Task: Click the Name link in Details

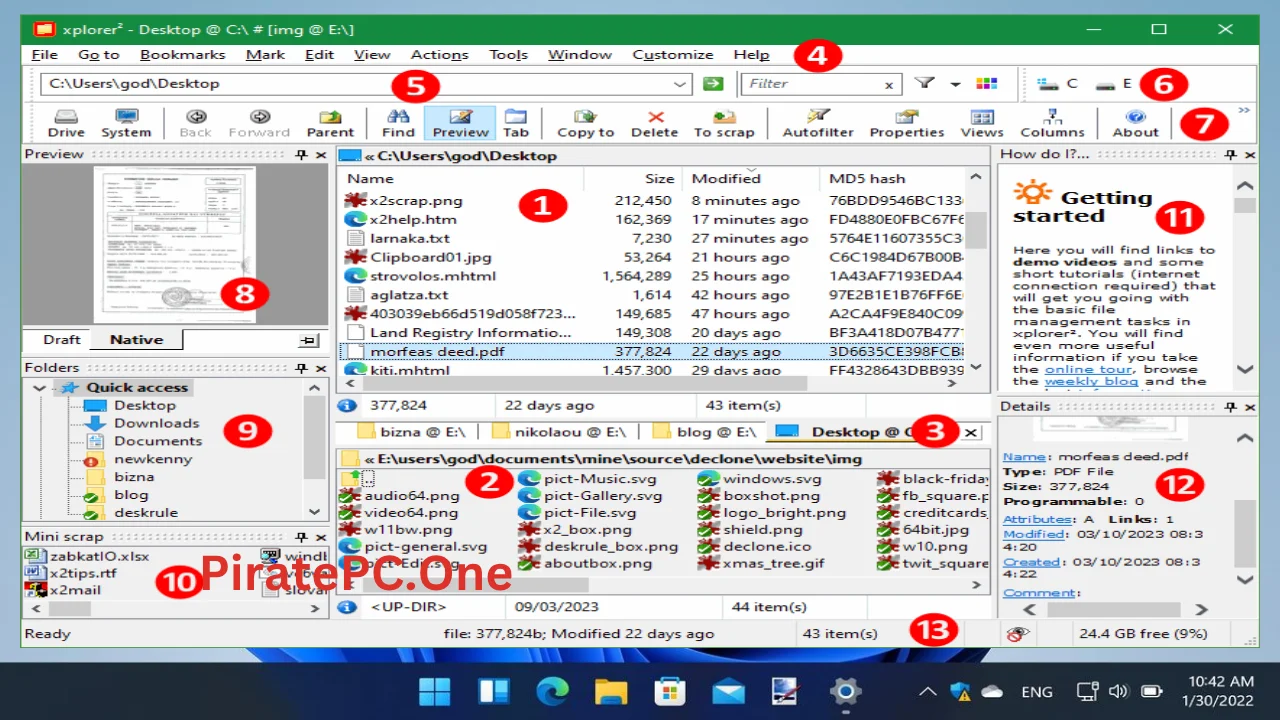Action: tap(1022, 456)
